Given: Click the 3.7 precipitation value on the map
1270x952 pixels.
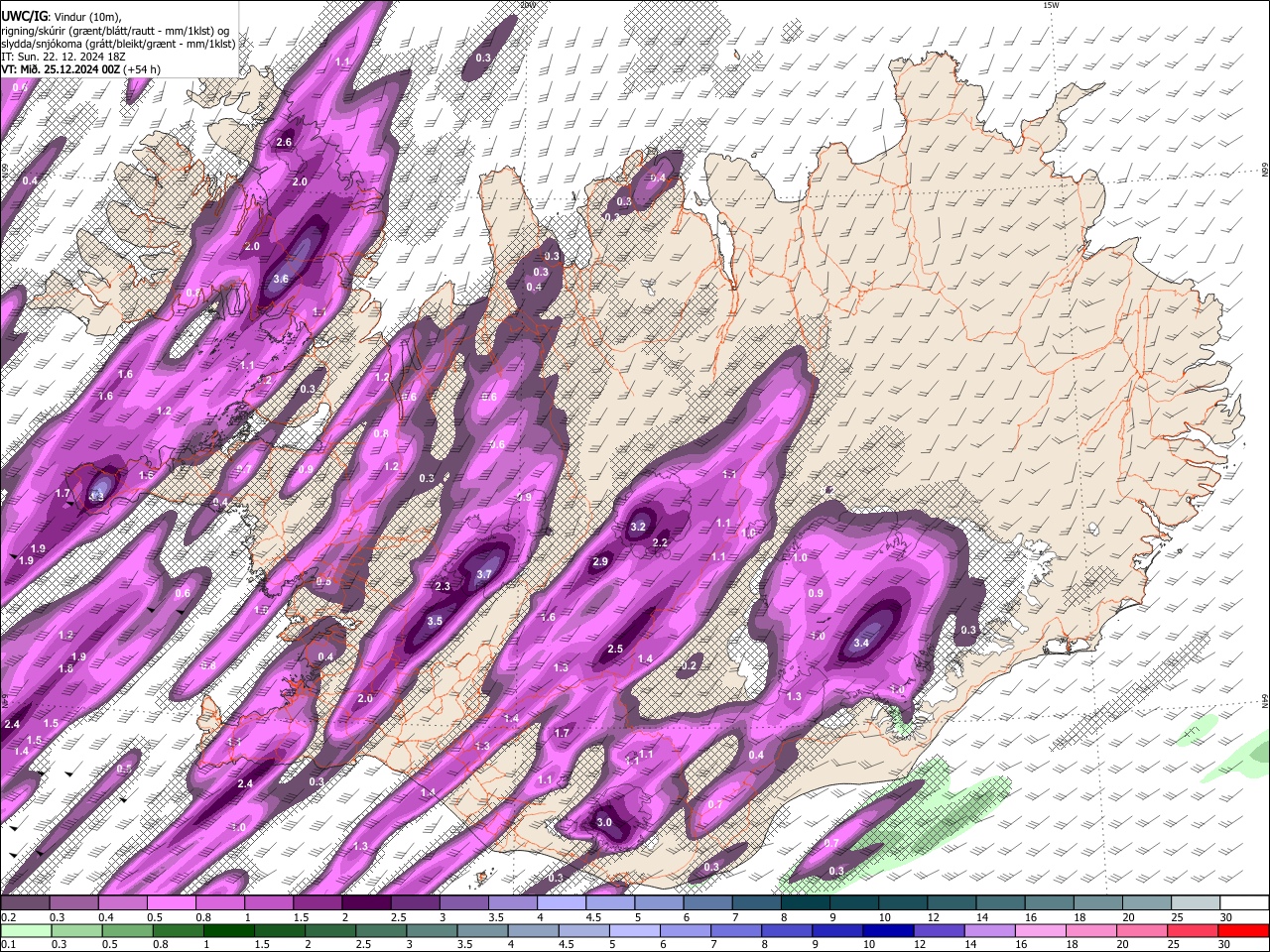Looking at the screenshot, I should coord(484,574).
